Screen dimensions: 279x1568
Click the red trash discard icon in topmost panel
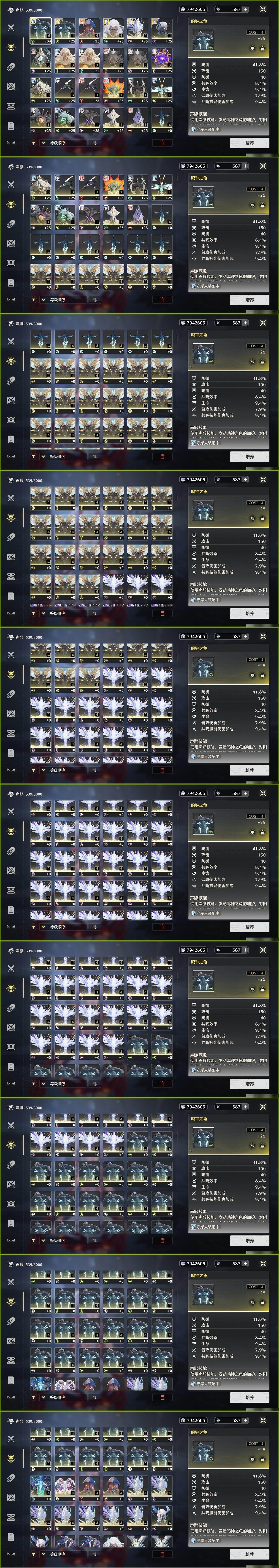click(x=162, y=143)
